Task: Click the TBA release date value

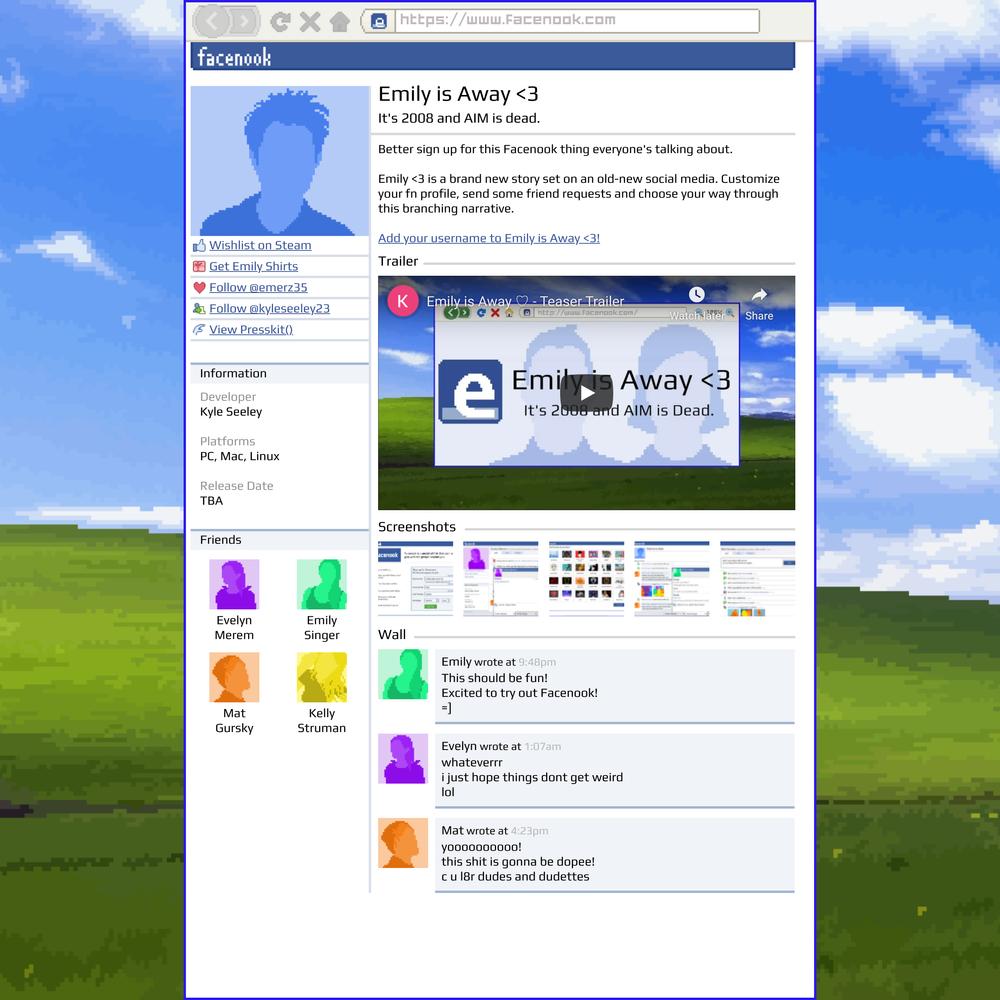Action: point(212,501)
